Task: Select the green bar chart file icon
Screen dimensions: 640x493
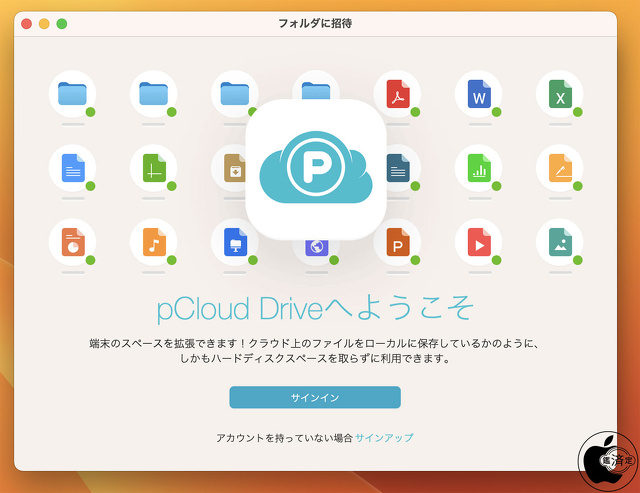Action: [x=478, y=168]
